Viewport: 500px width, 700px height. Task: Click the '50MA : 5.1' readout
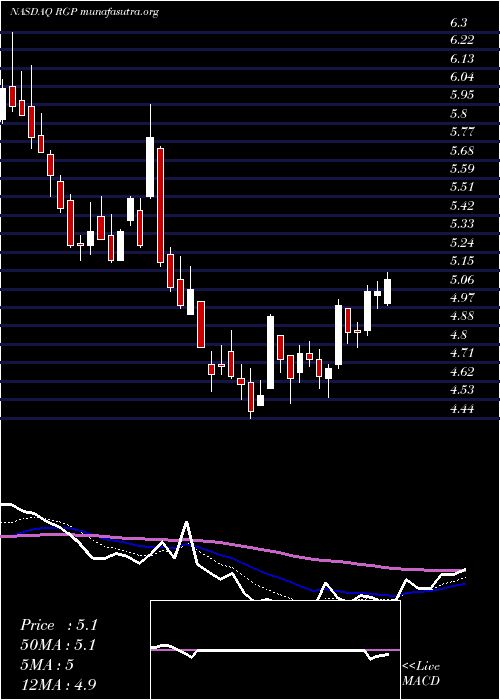point(58,645)
